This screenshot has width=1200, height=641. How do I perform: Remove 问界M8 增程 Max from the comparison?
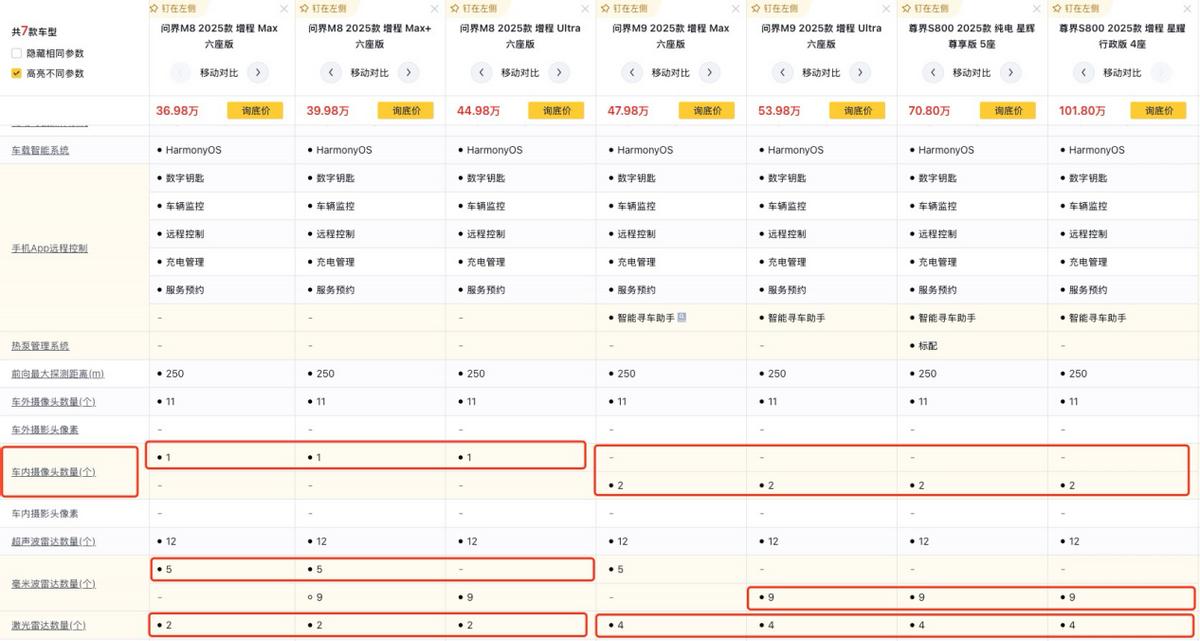coord(284,8)
